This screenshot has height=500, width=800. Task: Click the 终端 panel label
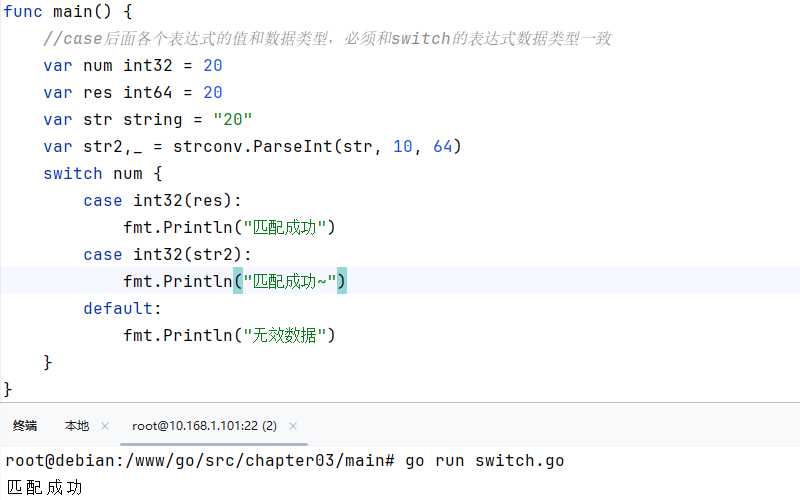(25, 426)
